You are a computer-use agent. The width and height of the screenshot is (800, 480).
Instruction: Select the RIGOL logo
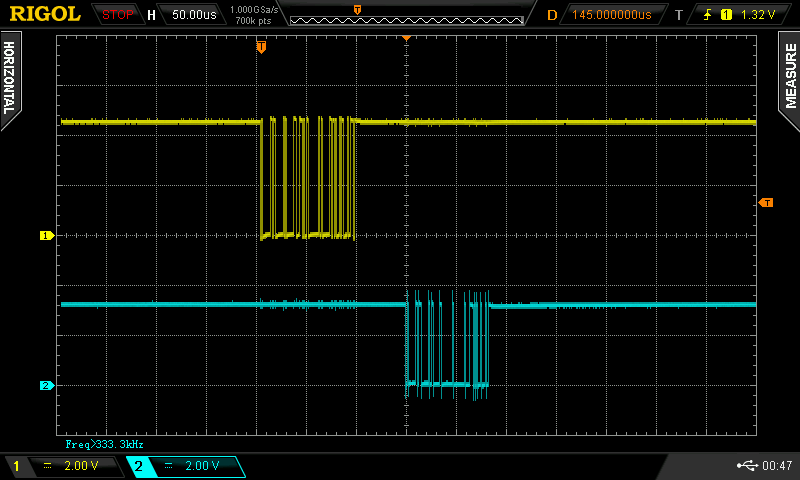(x=45, y=14)
